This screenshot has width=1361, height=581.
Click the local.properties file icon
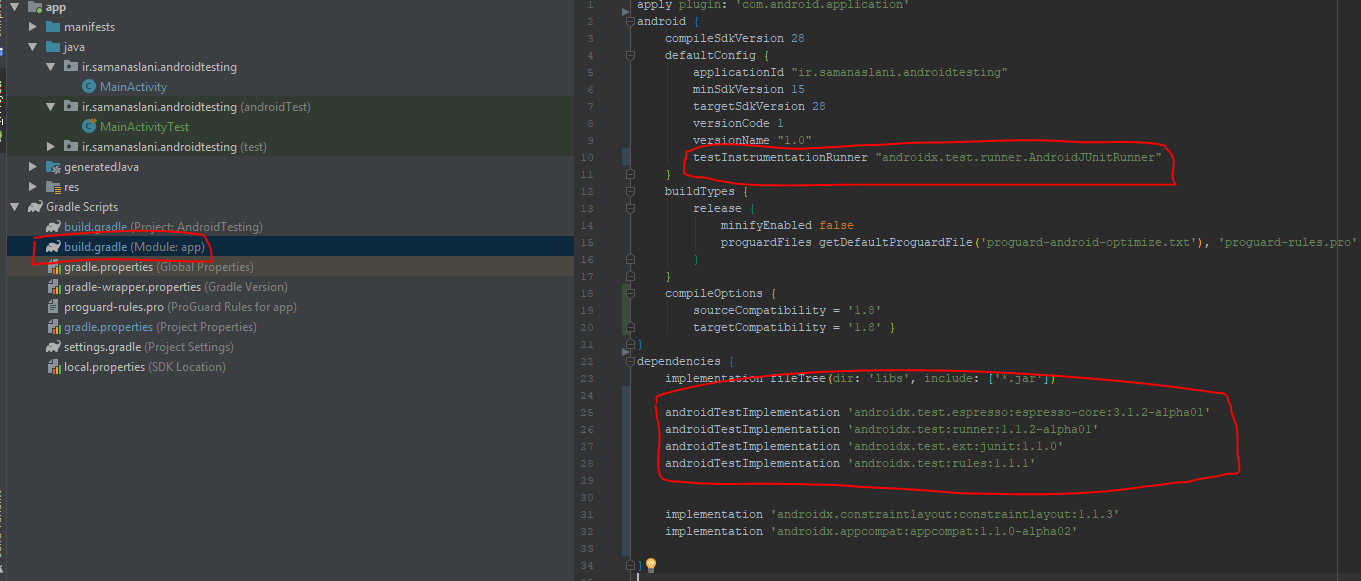click(x=54, y=367)
